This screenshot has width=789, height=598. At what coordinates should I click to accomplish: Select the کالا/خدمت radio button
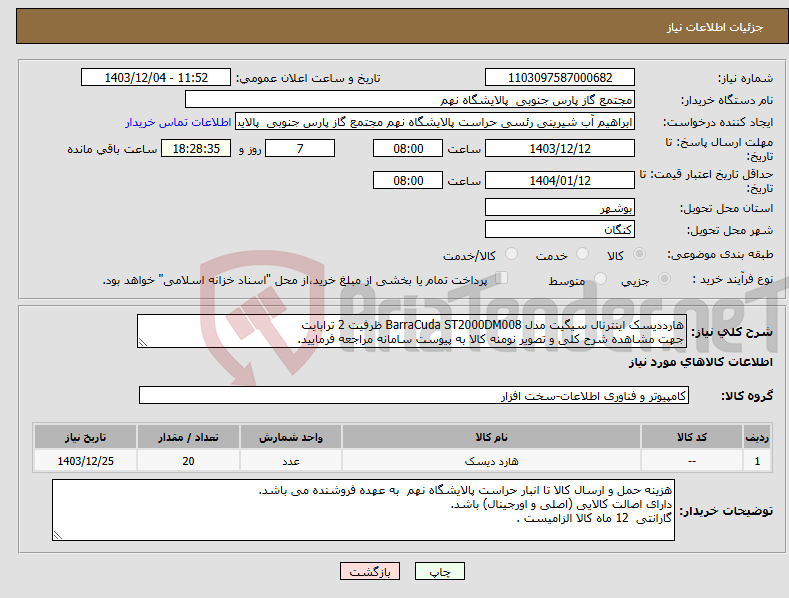coord(511,254)
